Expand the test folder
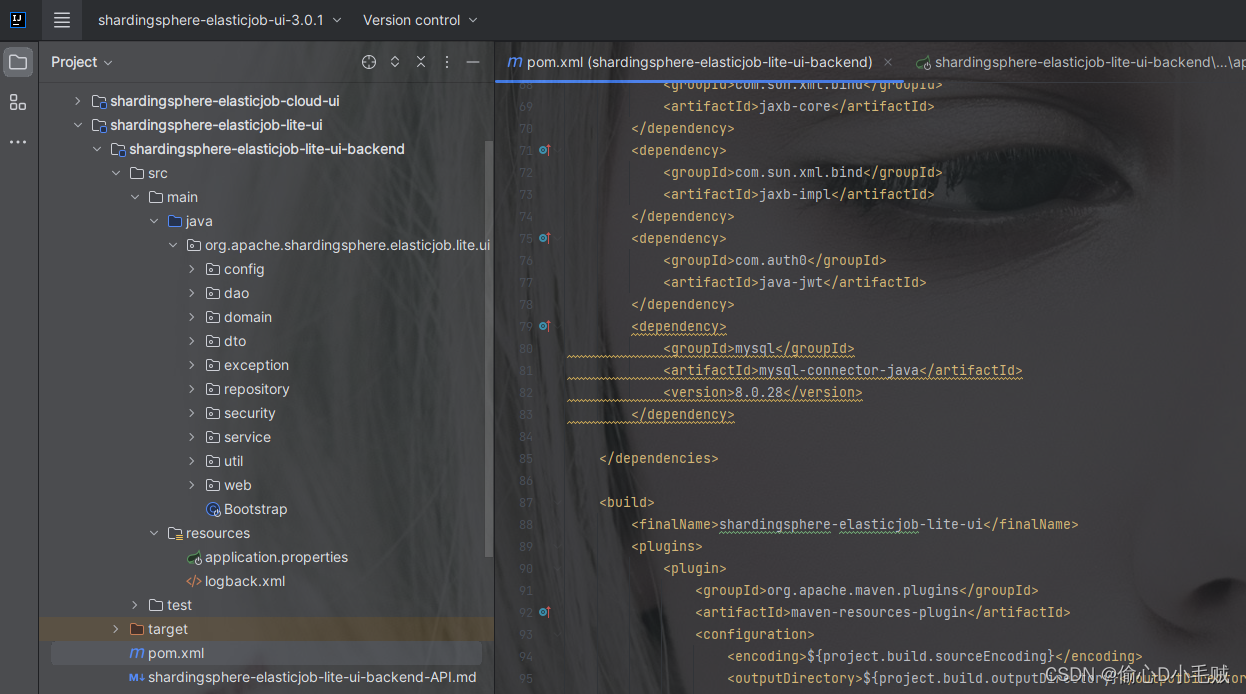This screenshot has height=694, width=1246. [x=135, y=605]
